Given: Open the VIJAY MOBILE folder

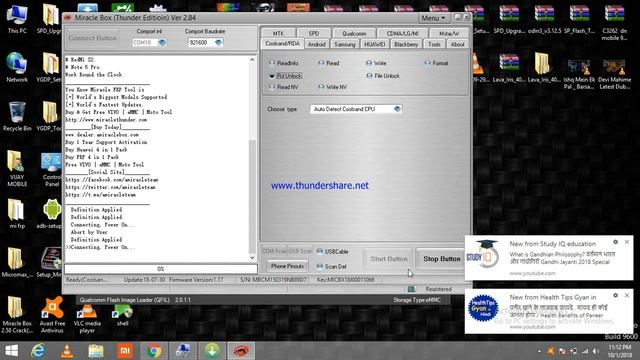Looking at the screenshot, I should point(17,168).
